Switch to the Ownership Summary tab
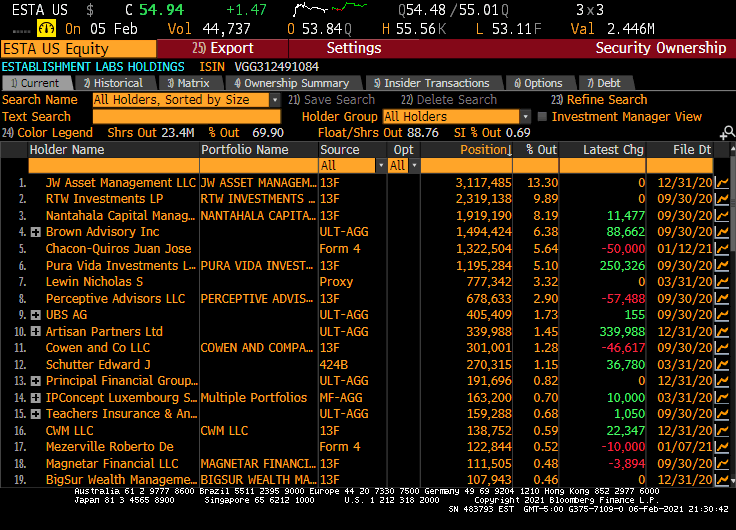This screenshot has width=736, height=530. coord(292,83)
